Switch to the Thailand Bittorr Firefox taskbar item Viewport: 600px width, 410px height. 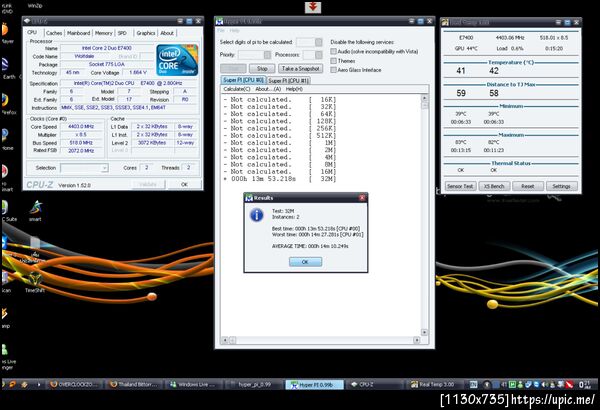coord(134,384)
